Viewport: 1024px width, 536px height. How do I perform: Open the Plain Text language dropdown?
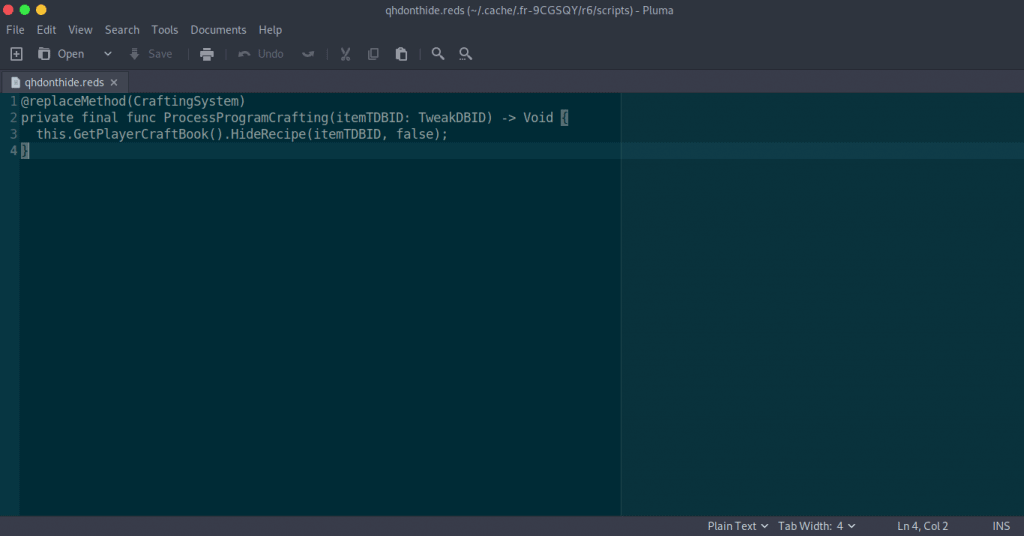[737, 526]
